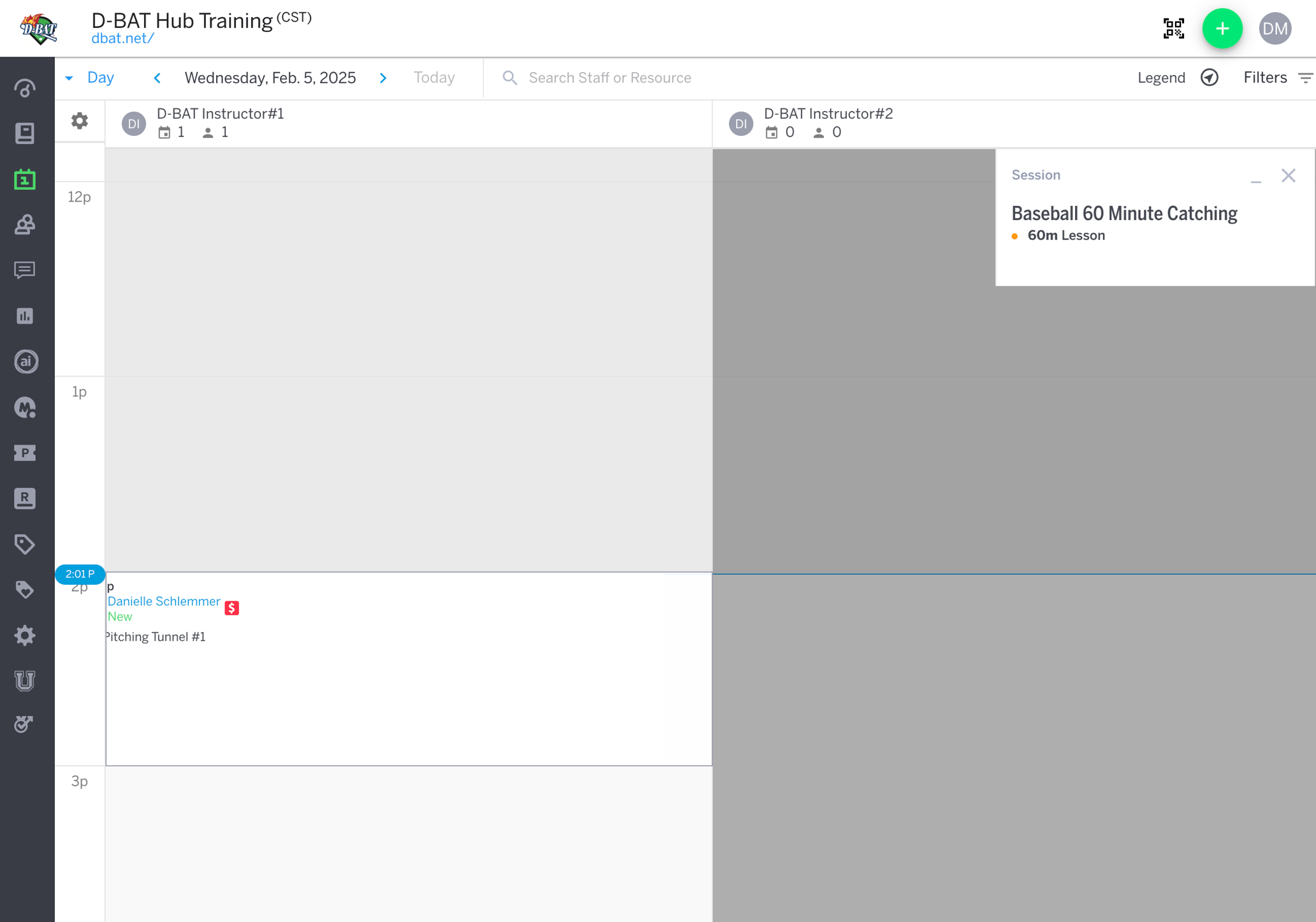
Task: Click the 12p time label
Action: pyautogui.click(x=80, y=197)
